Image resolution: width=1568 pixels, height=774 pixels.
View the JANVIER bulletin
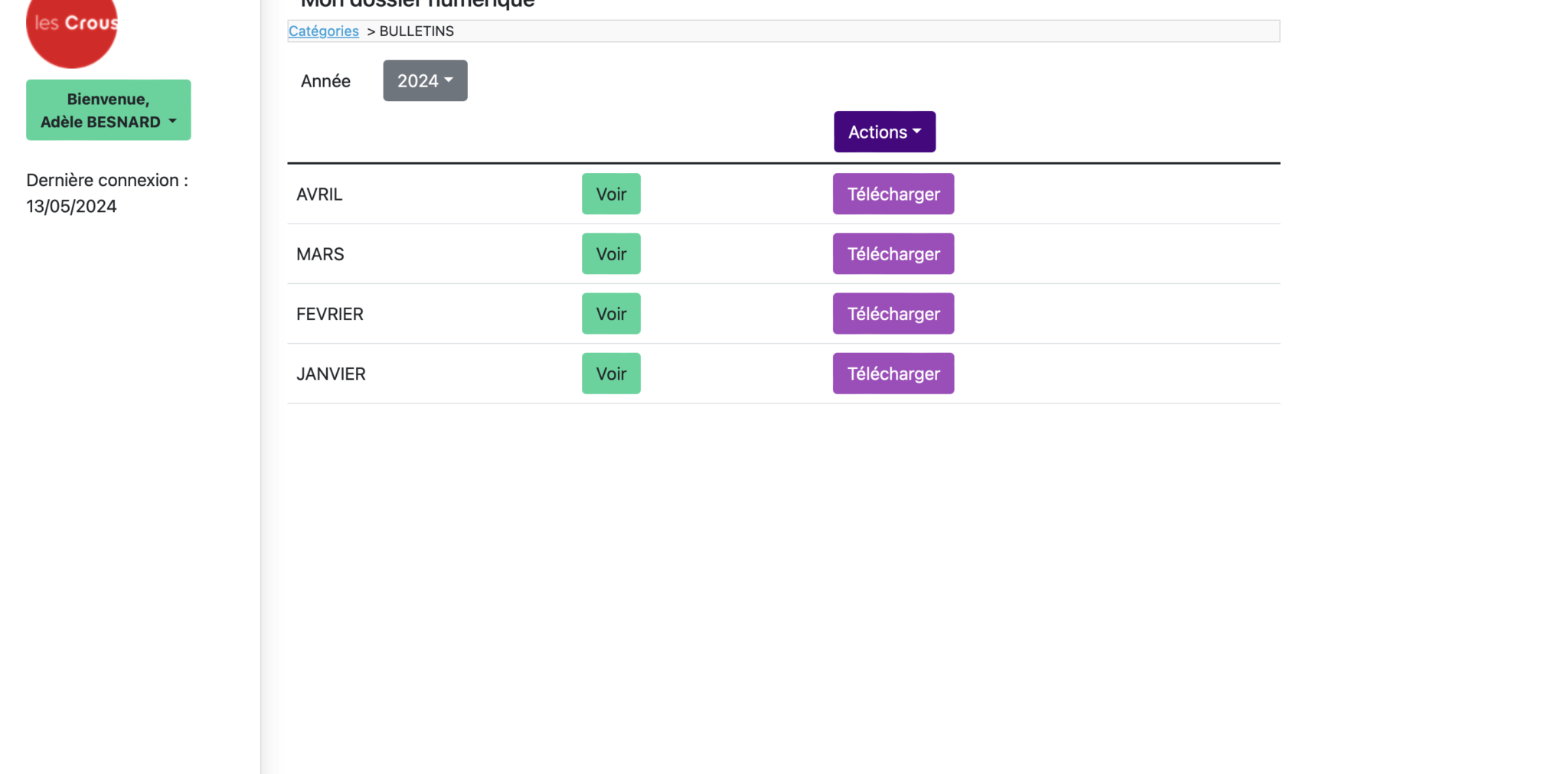611,374
